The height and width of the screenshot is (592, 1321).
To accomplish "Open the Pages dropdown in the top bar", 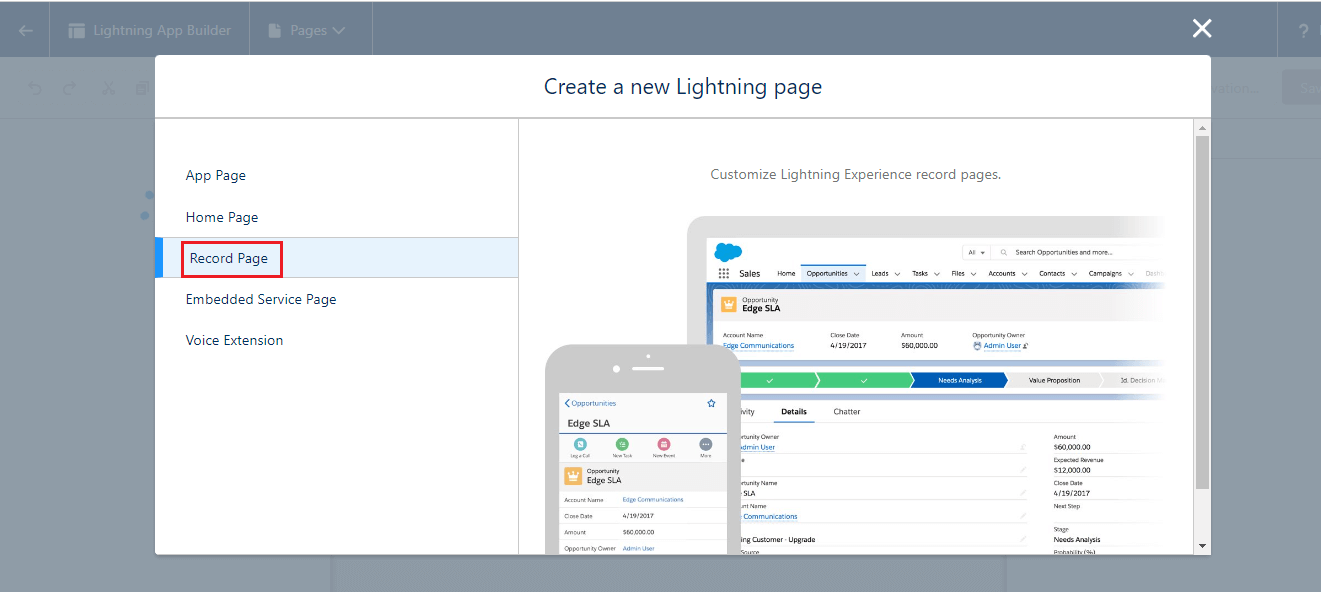I will point(310,29).
